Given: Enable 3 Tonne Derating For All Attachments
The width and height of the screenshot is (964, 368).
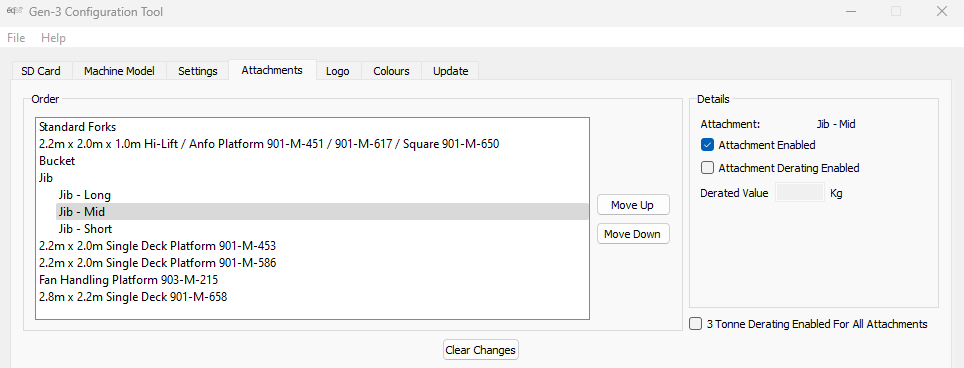Looking at the screenshot, I should point(695,324).
